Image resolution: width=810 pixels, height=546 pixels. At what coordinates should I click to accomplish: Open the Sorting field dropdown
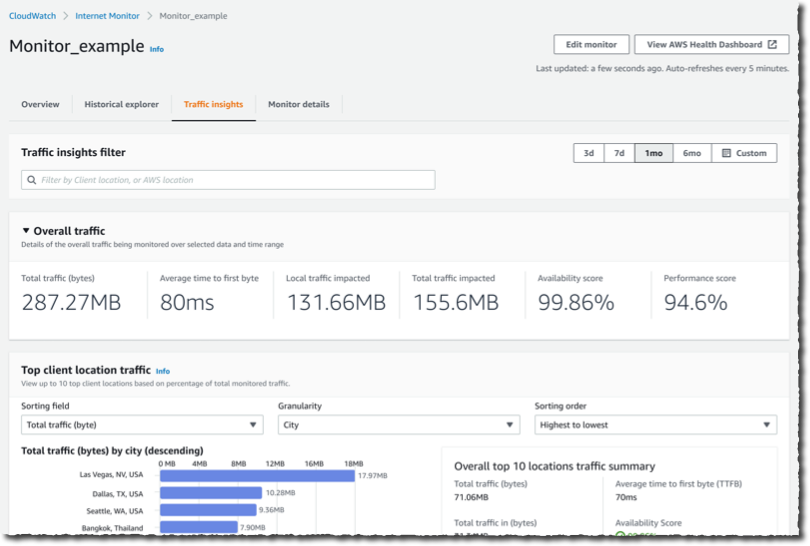142,425
